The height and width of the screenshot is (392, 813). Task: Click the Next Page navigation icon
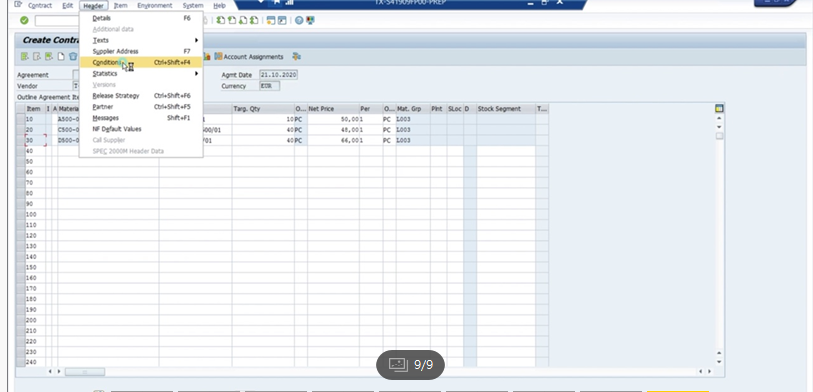243,21
